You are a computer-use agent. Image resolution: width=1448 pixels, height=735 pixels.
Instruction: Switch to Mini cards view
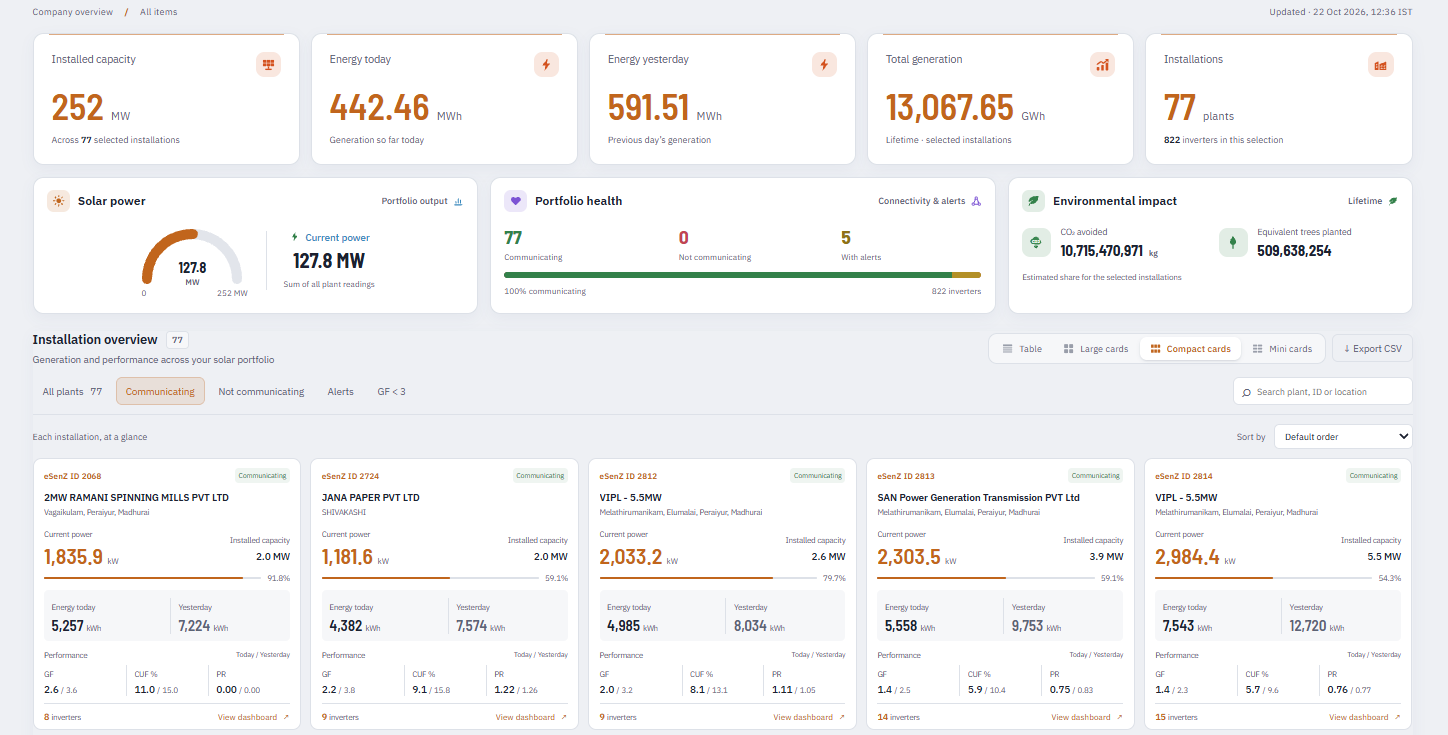[x=1282, y=349]
